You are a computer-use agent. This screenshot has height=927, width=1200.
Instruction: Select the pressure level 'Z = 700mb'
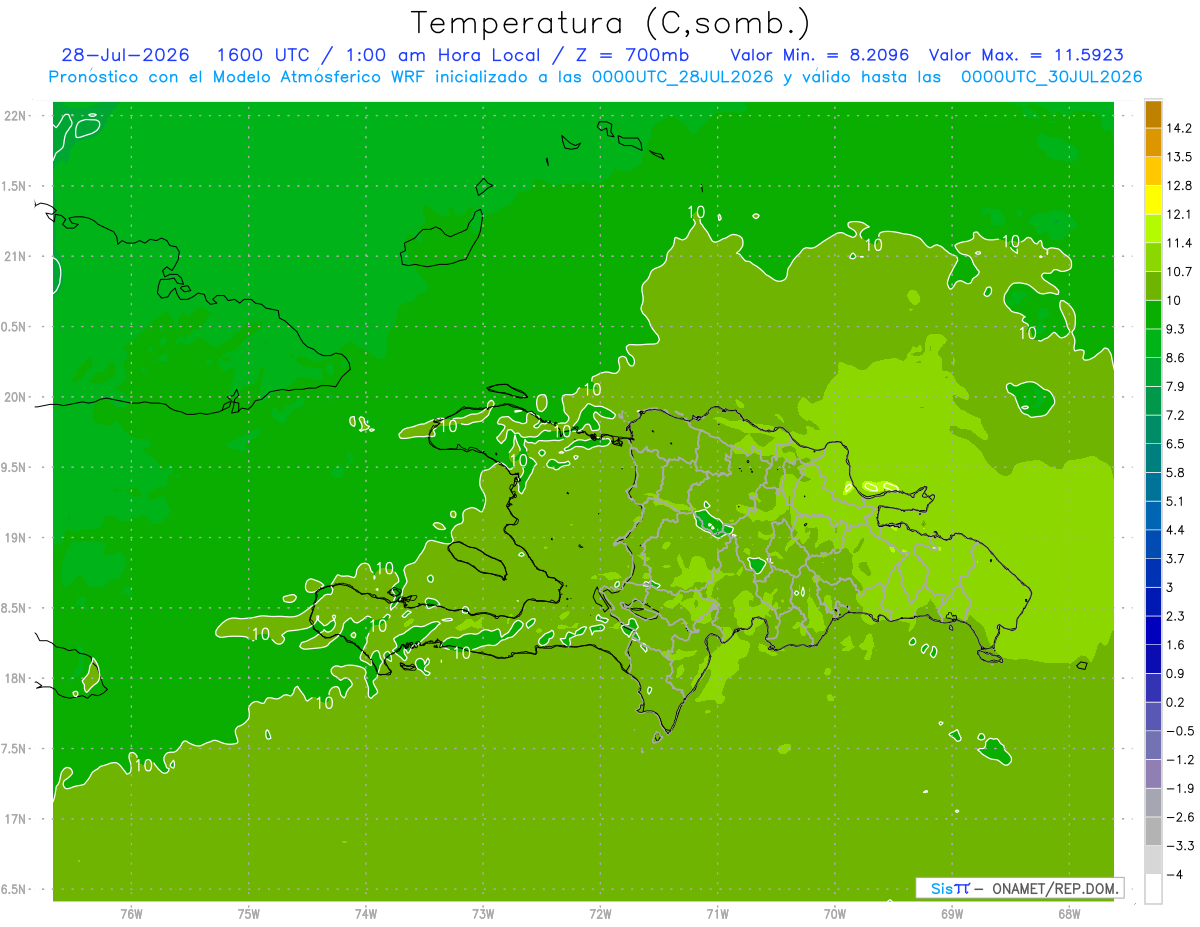click(630, 55)
